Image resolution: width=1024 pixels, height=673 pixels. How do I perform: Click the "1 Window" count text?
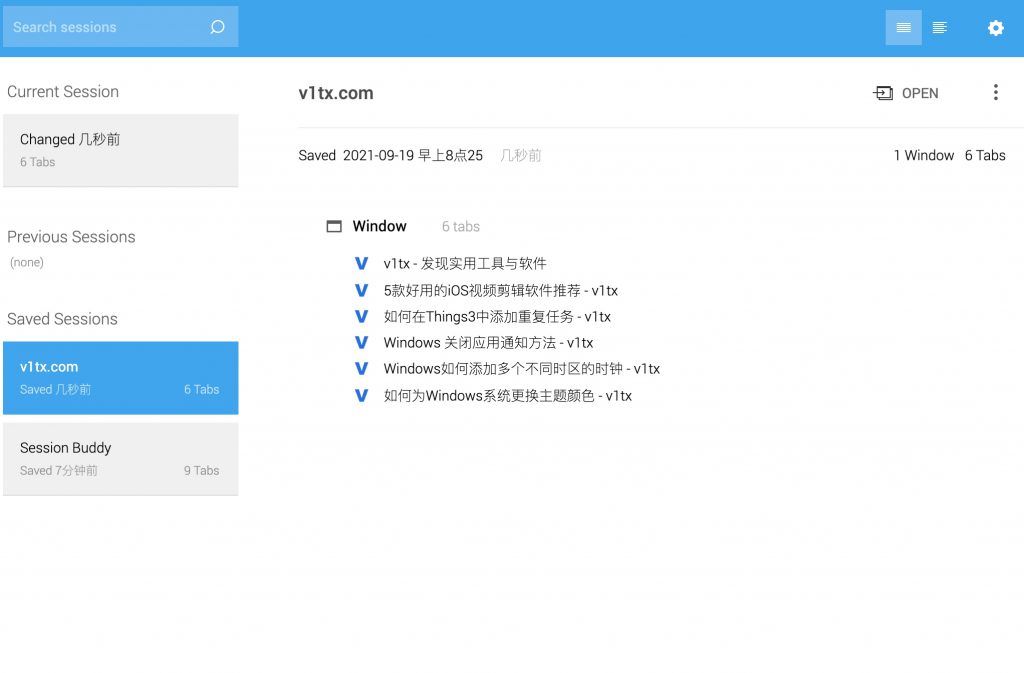[x=923, y=155]
